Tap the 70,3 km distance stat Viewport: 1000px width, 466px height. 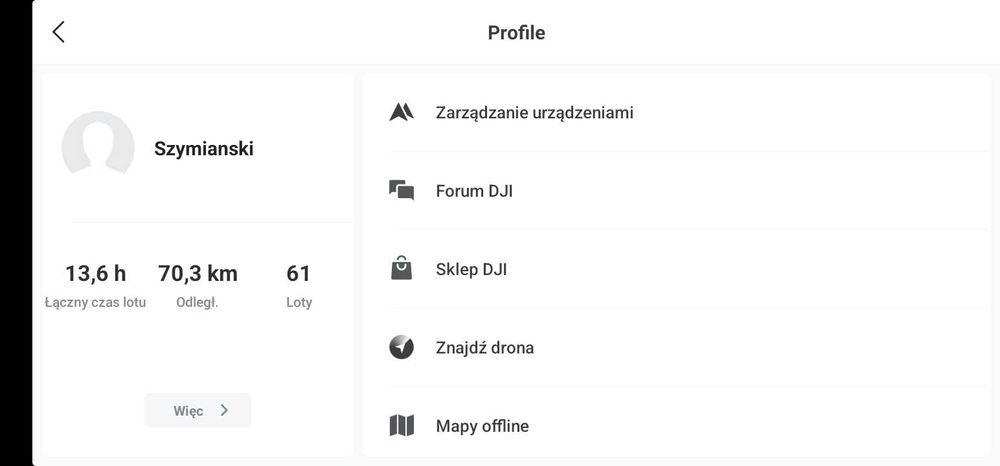coord(198,273)
